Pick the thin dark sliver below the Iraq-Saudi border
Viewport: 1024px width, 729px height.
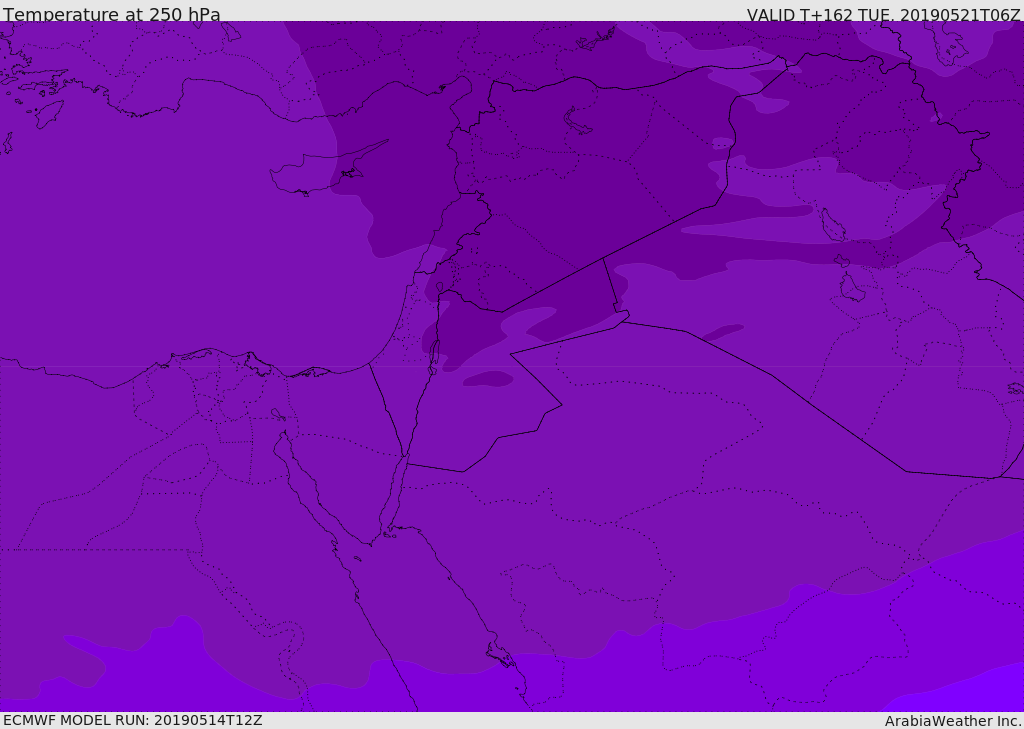(x=723, y=331)
